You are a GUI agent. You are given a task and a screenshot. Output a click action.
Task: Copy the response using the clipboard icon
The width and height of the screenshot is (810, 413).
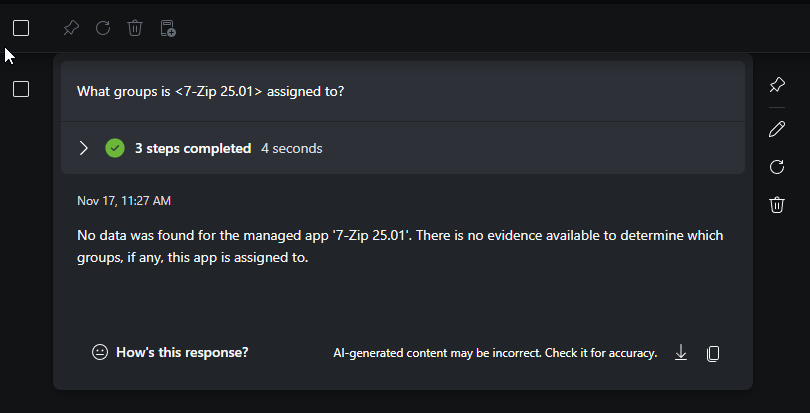pyautogui.click(x=713, y=353)
